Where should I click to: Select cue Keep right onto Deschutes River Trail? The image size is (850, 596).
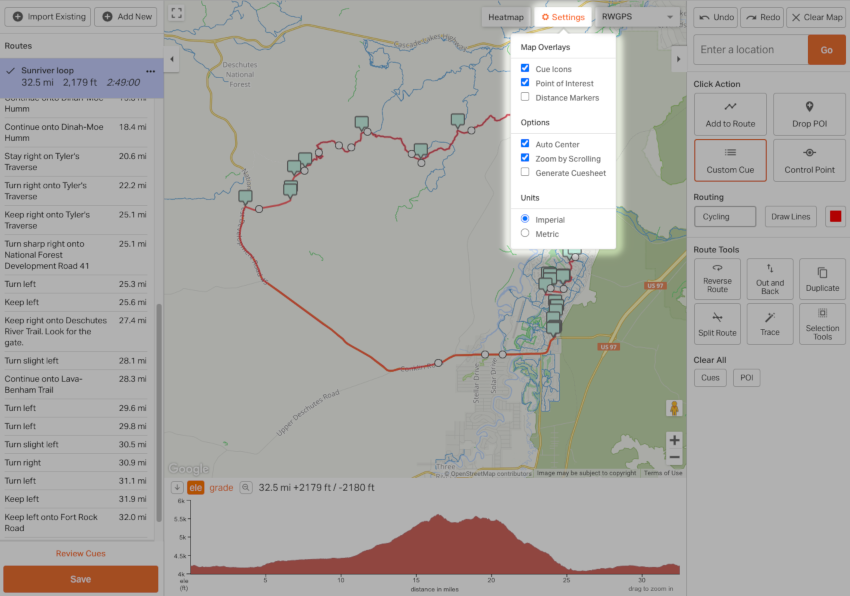point(75,331)
